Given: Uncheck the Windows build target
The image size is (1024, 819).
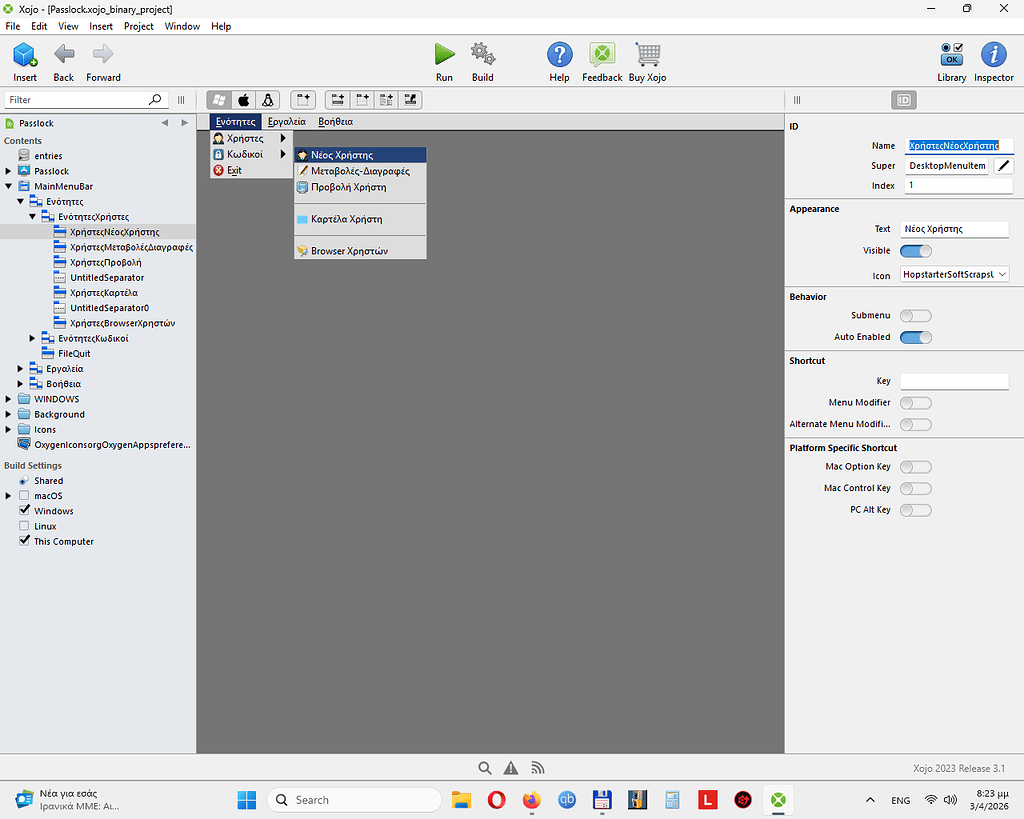Looking at the screenshot, I should click(x=24, y=510).
